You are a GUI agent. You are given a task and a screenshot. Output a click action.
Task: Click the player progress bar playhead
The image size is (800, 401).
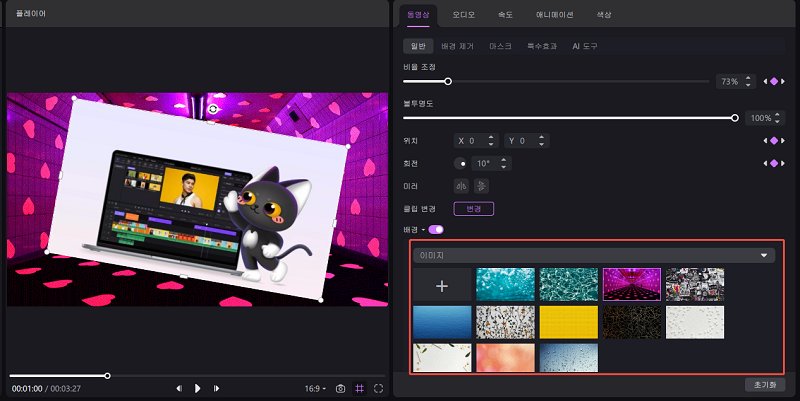click(x=107, y=376)
